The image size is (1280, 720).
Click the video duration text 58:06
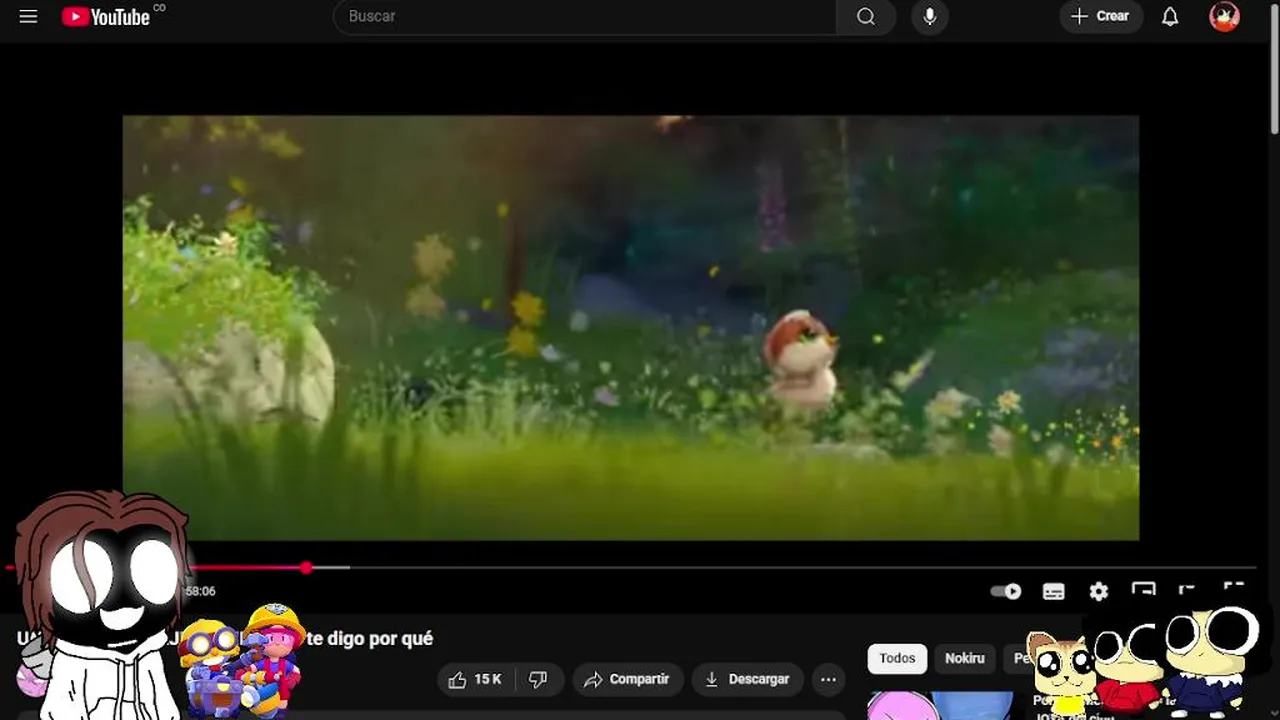pyautogui.click(x=201, y=591)
